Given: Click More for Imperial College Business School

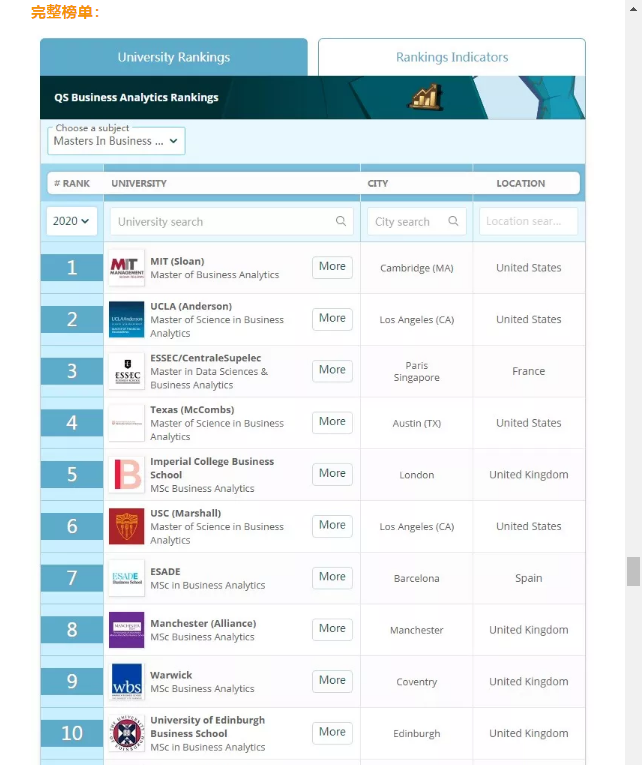Looking at the screenshot, I should pyautogui.click(x=332, y=474).
